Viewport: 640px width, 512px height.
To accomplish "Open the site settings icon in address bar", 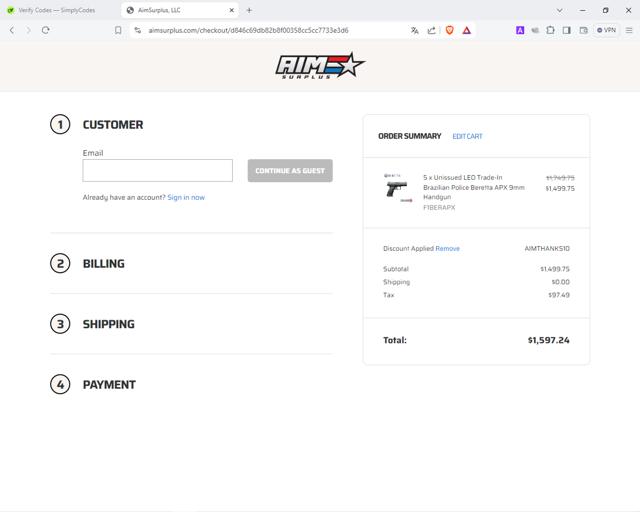I will tap(138, 30).
